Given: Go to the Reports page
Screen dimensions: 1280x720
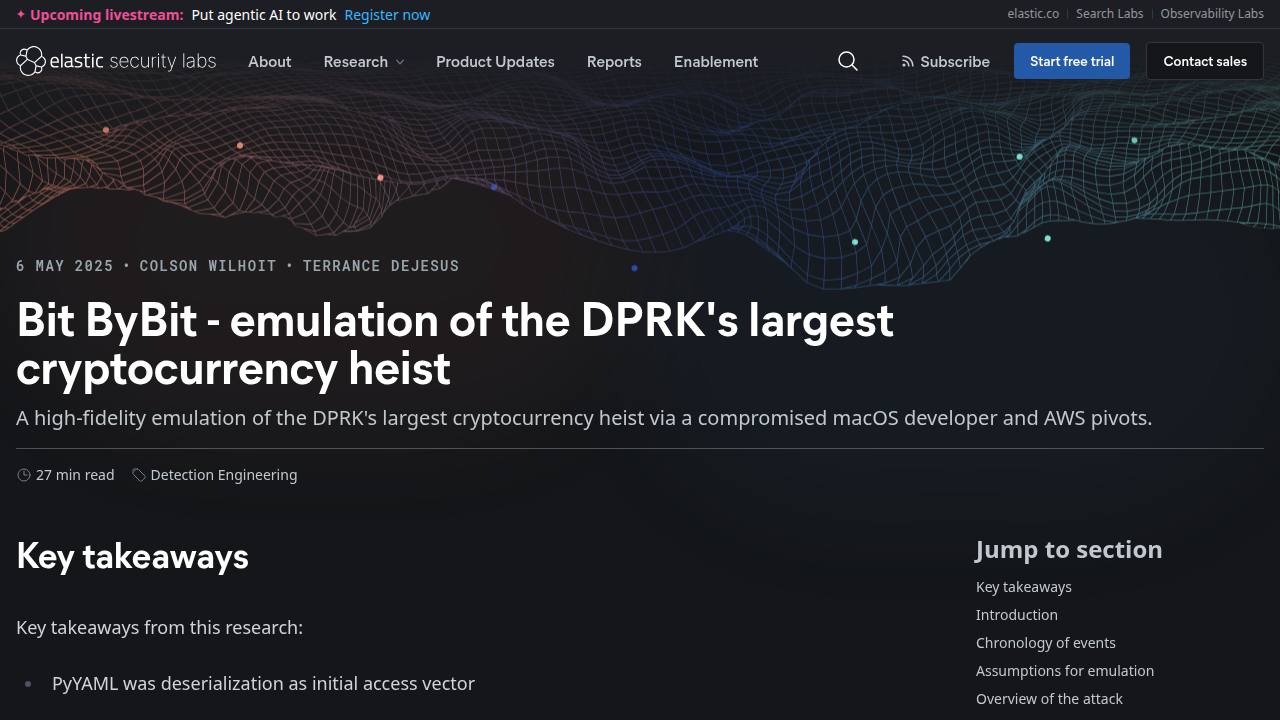Looking at the screenshot, I should click(614, 61).
